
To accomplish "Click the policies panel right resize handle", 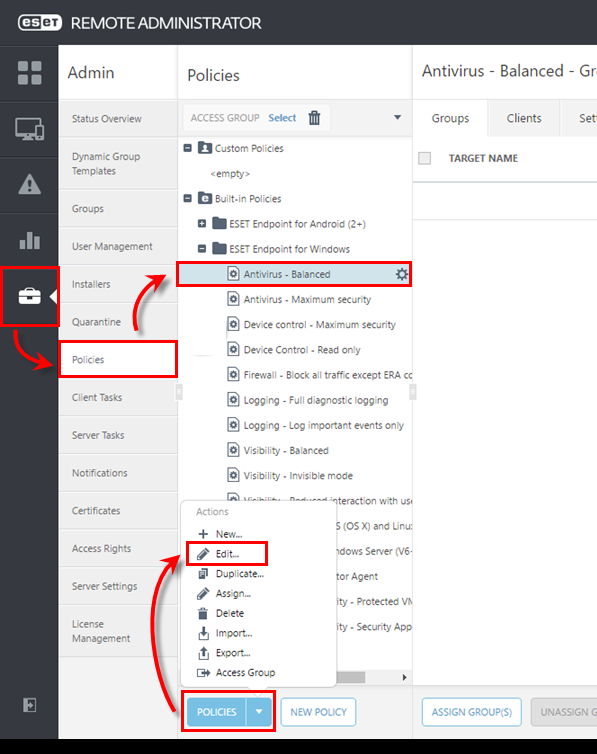I will 412,392.
